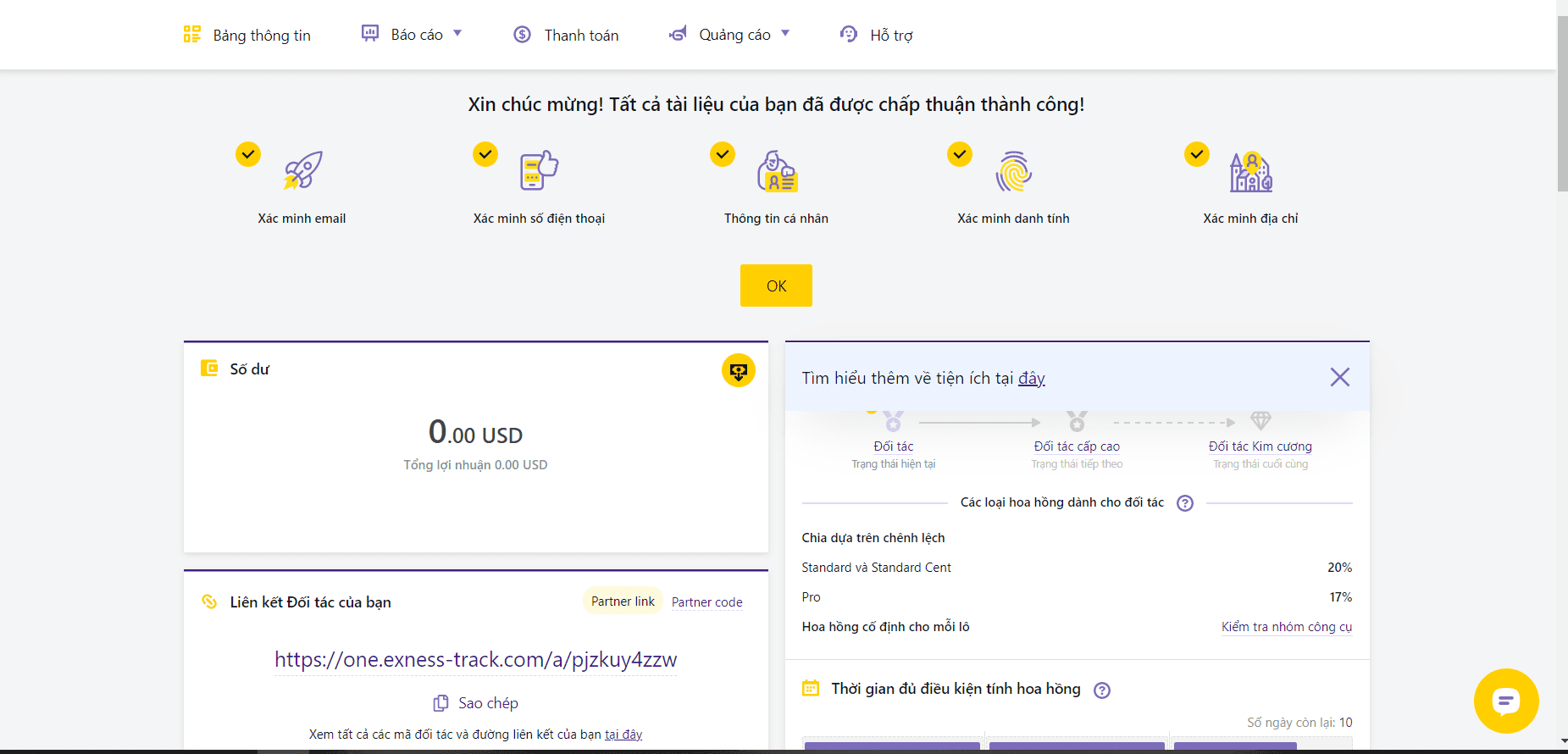1568x754 pixels.
Task: Click the personal information ID icon
Action: pos(777,171)
